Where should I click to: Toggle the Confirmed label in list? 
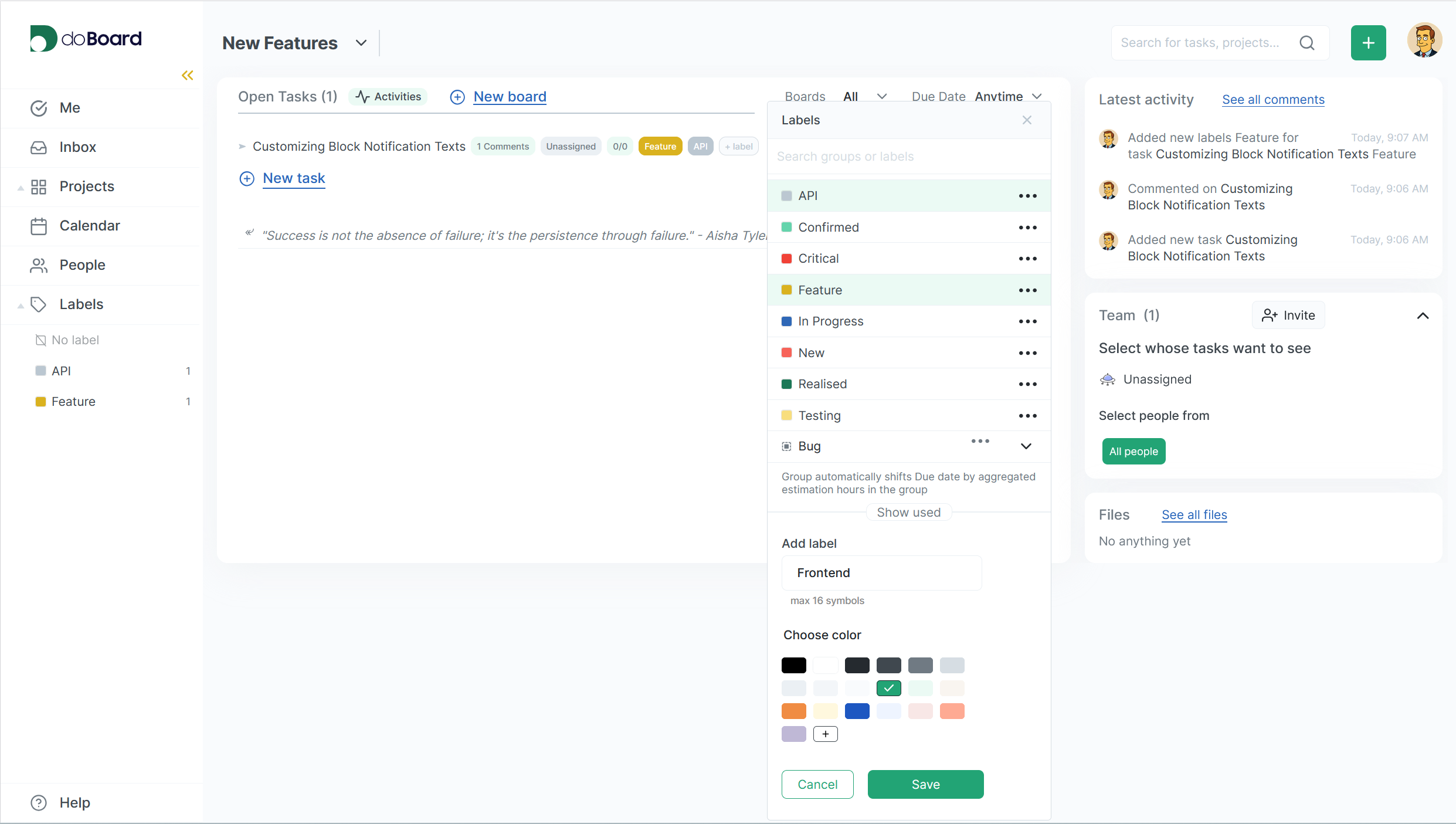[x=829, y=228]
